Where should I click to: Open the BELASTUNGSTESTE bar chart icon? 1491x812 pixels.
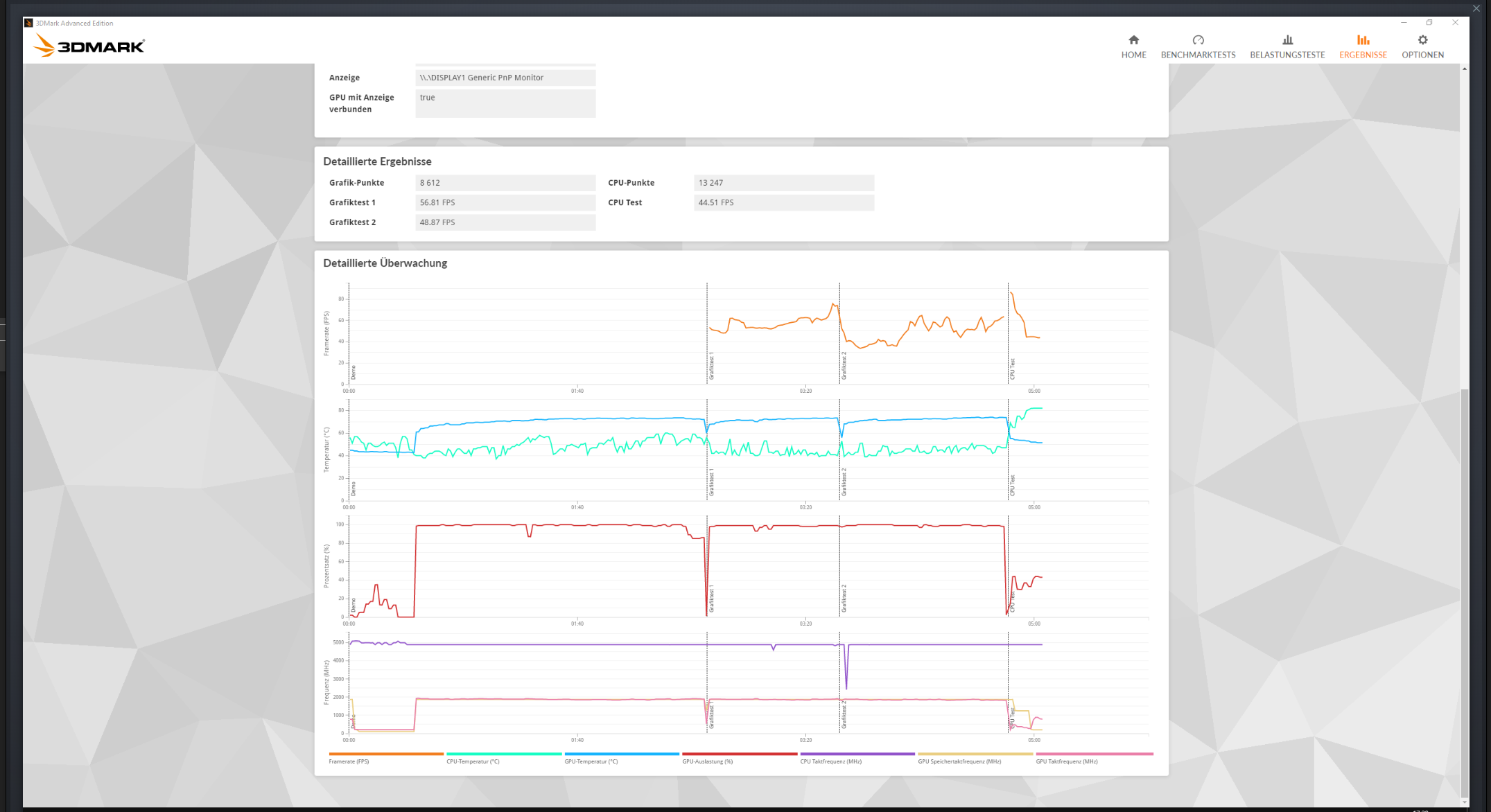coord(1287,40)
